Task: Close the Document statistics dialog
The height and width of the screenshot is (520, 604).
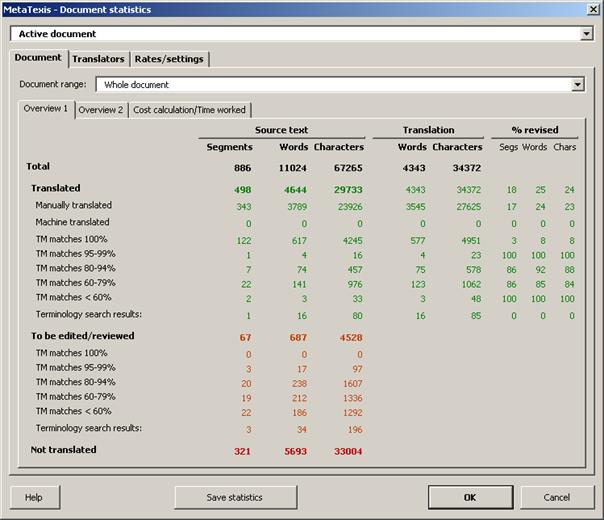Action: pos(593,9)
